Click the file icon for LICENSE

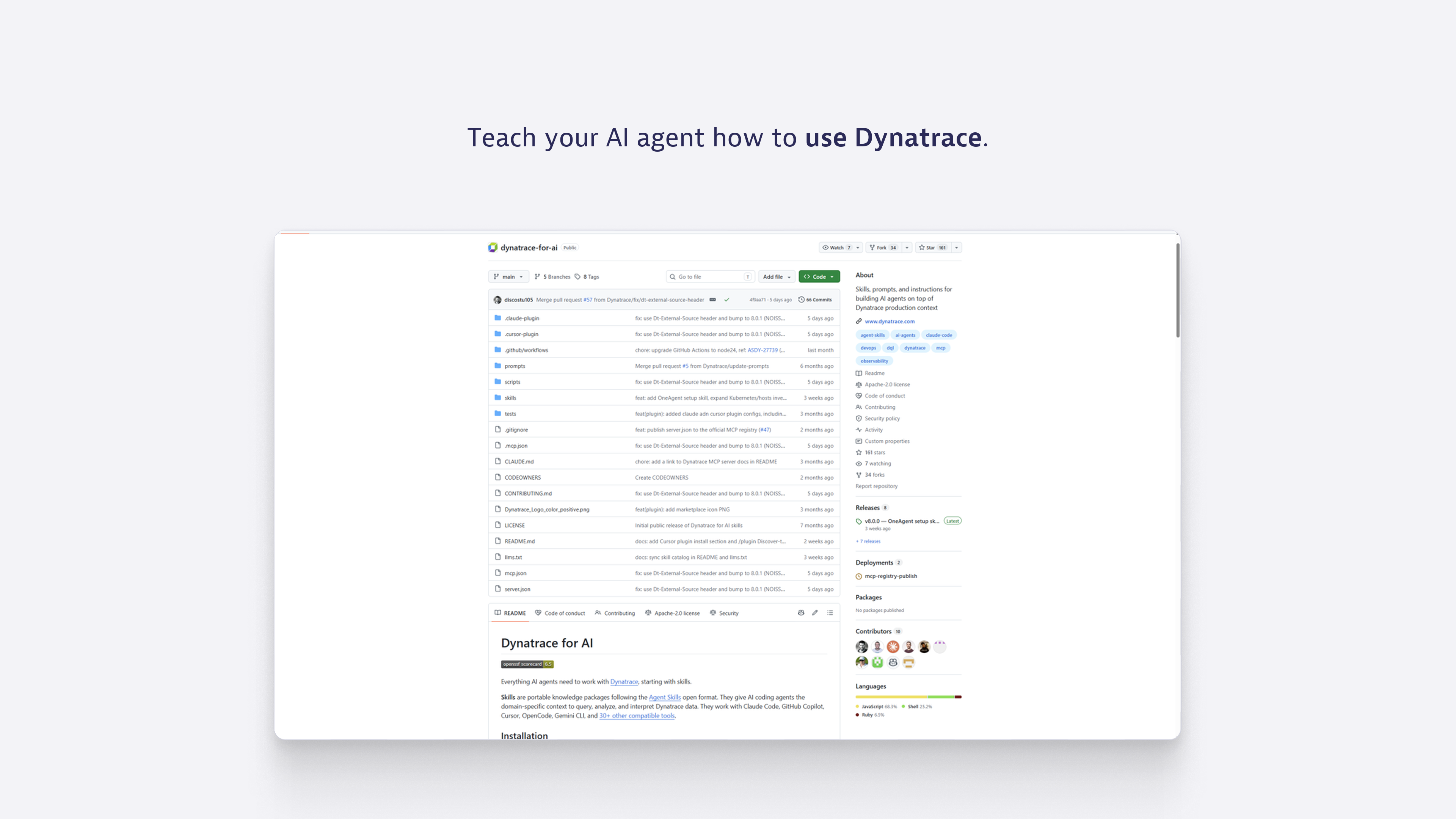click(498, 525)
